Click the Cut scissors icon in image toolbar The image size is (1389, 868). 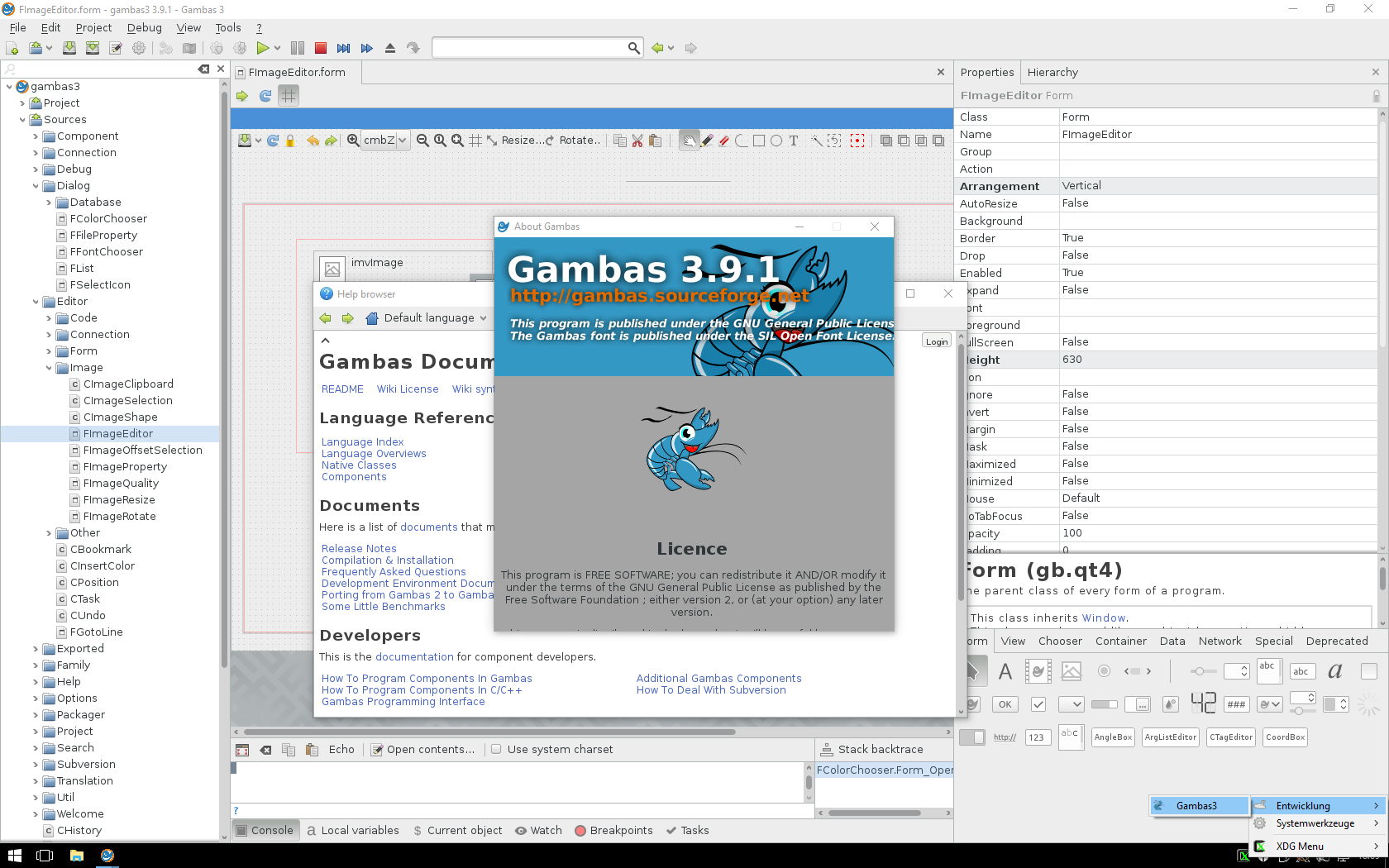[637, 141]
